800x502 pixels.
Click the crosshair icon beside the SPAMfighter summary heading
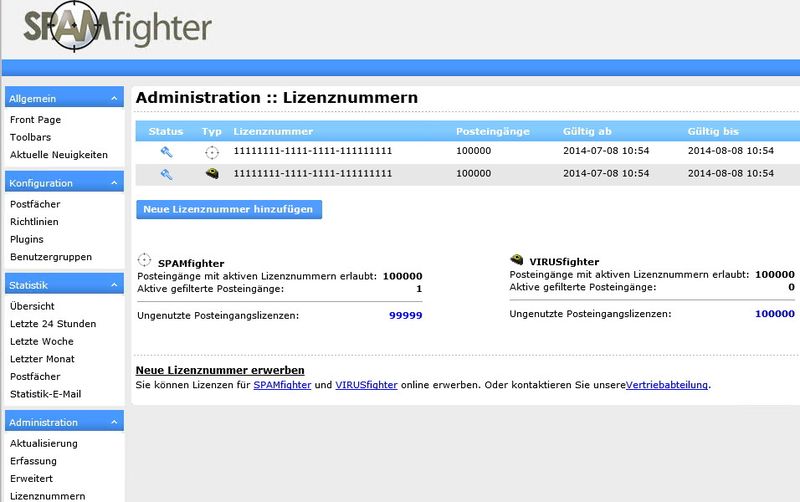coord(144,260)
